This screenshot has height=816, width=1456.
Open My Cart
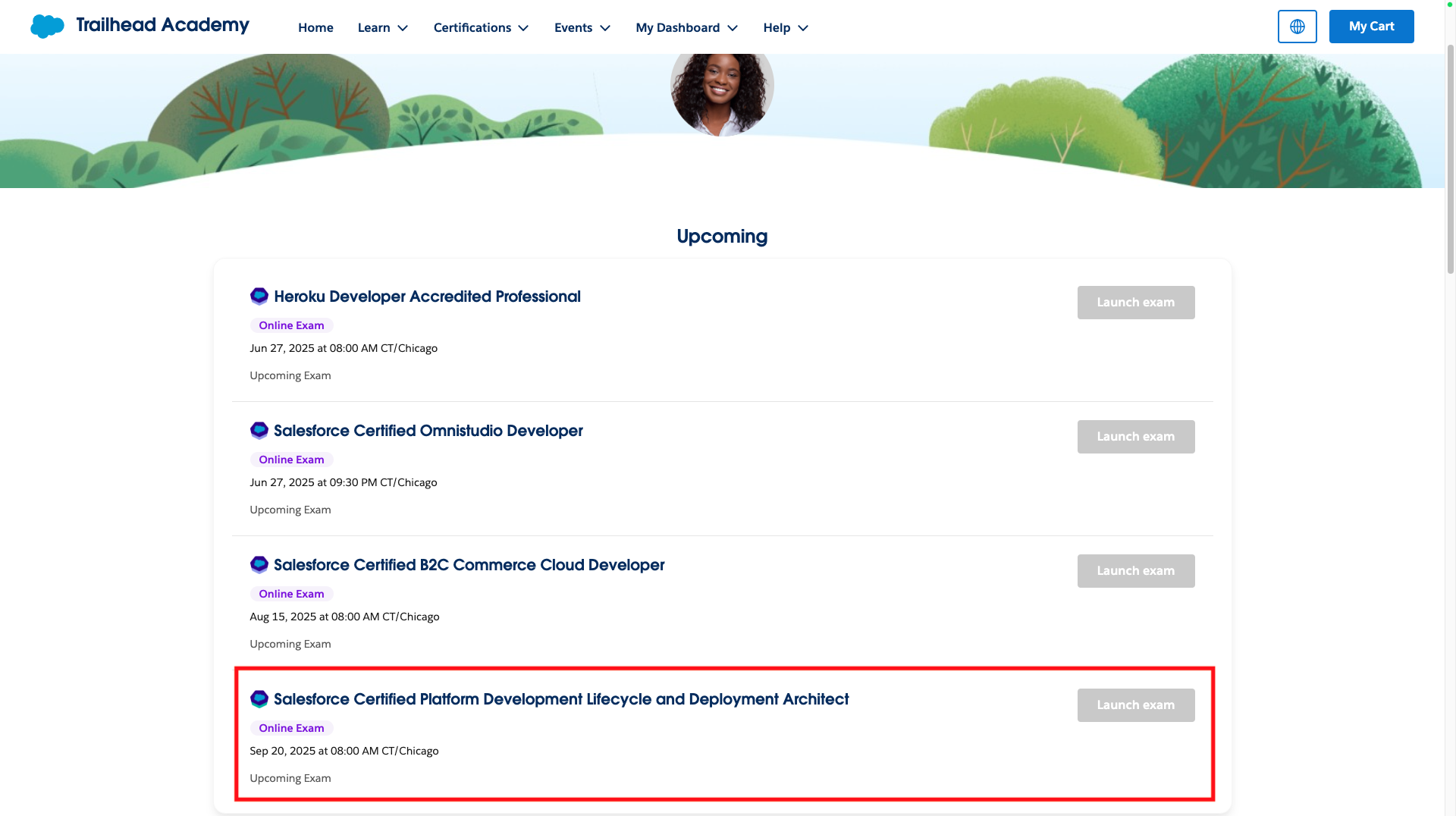click(1371, 27)
